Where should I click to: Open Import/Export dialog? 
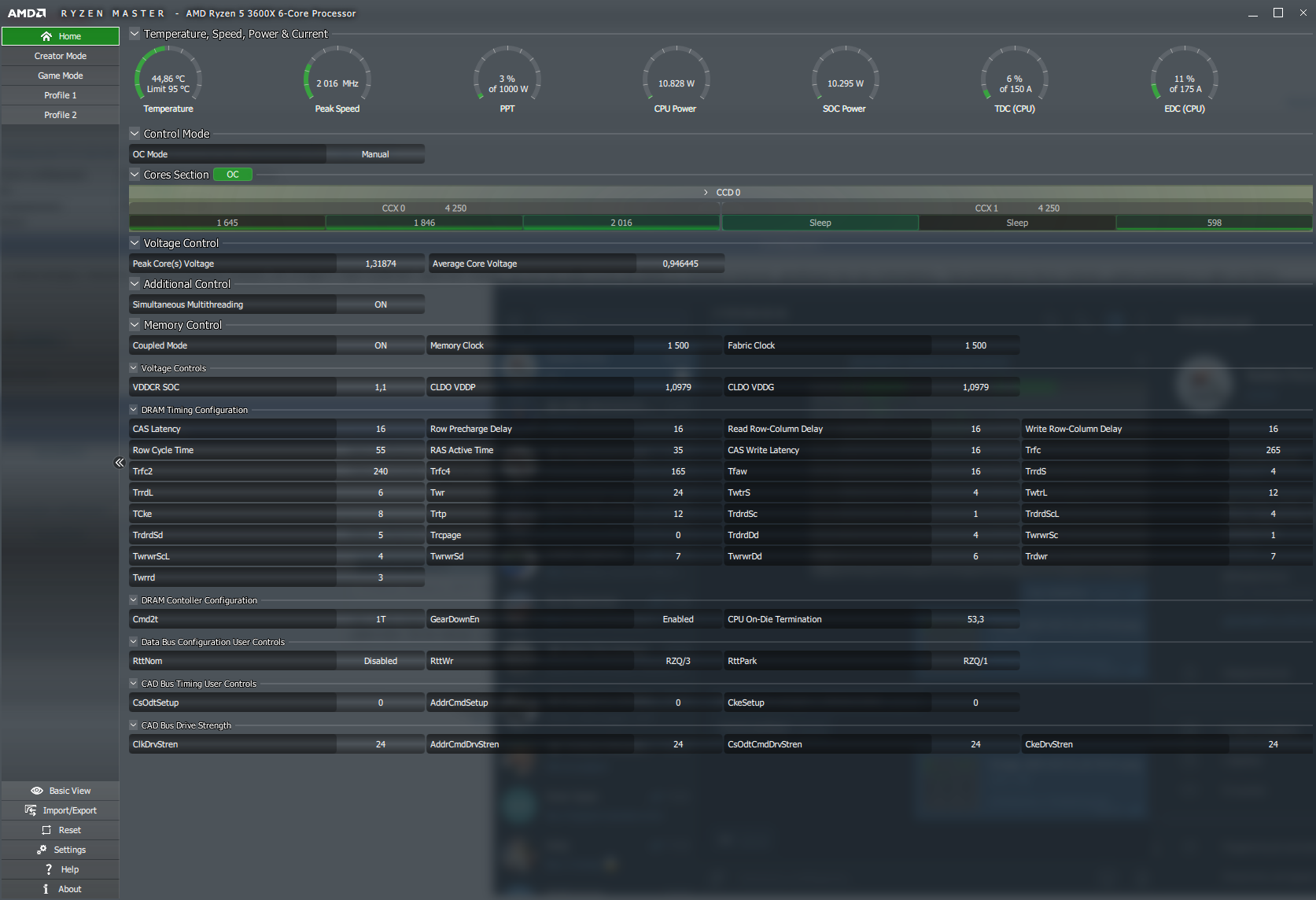pos(61,810)
